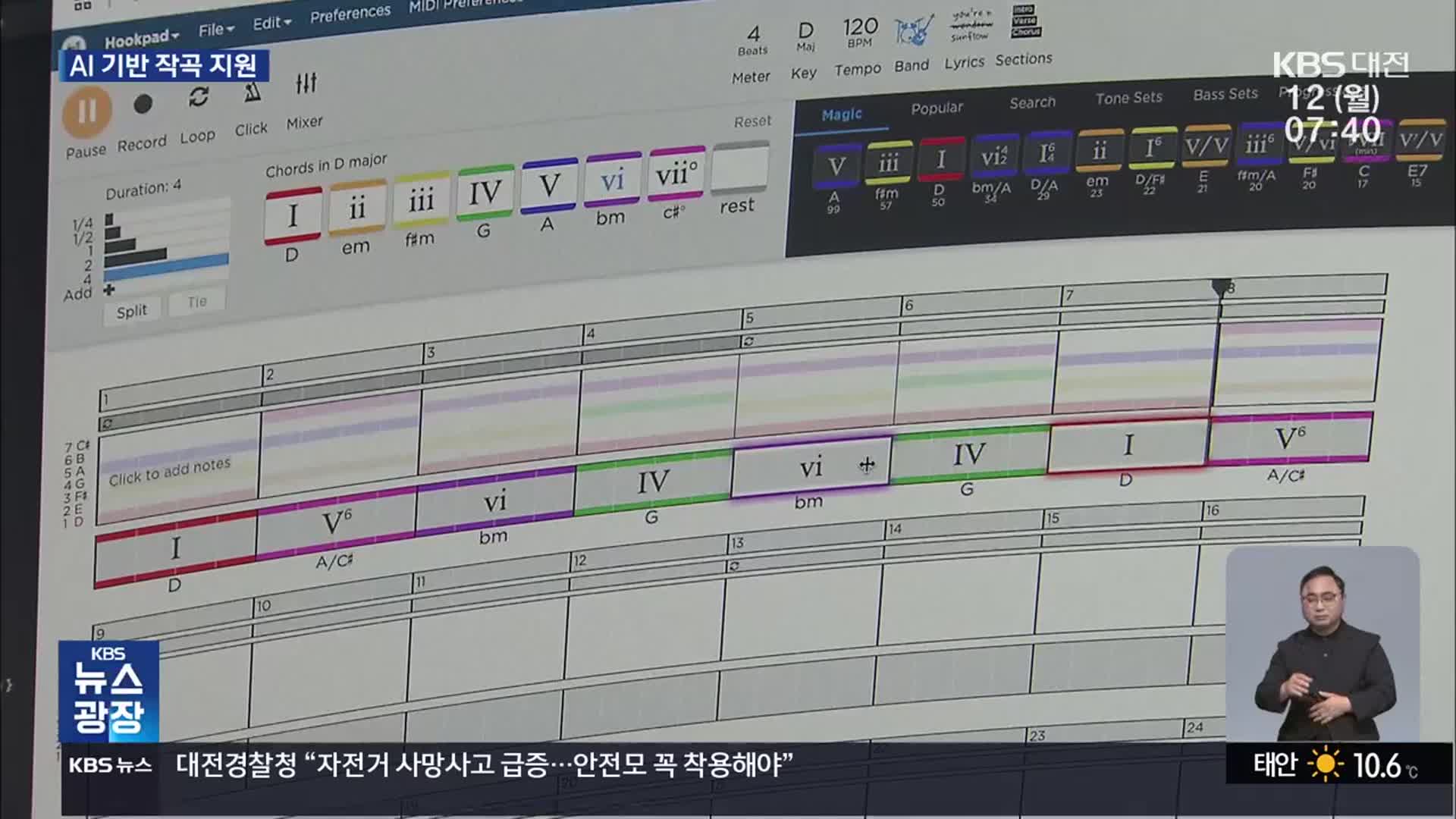
Task: Open the Sections icon
Action: pos(1026,21)
